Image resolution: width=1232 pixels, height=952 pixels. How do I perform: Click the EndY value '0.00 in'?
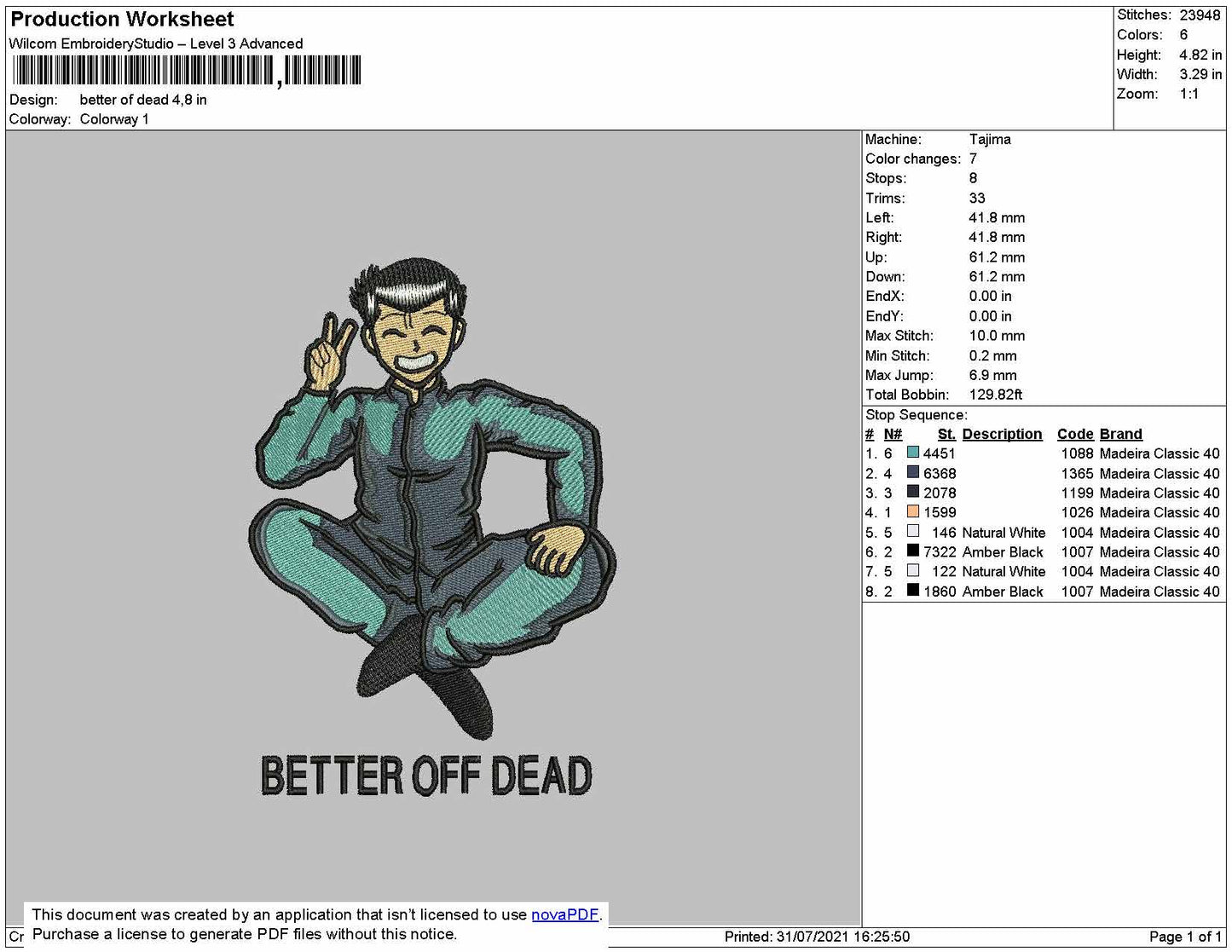(990, 315)
